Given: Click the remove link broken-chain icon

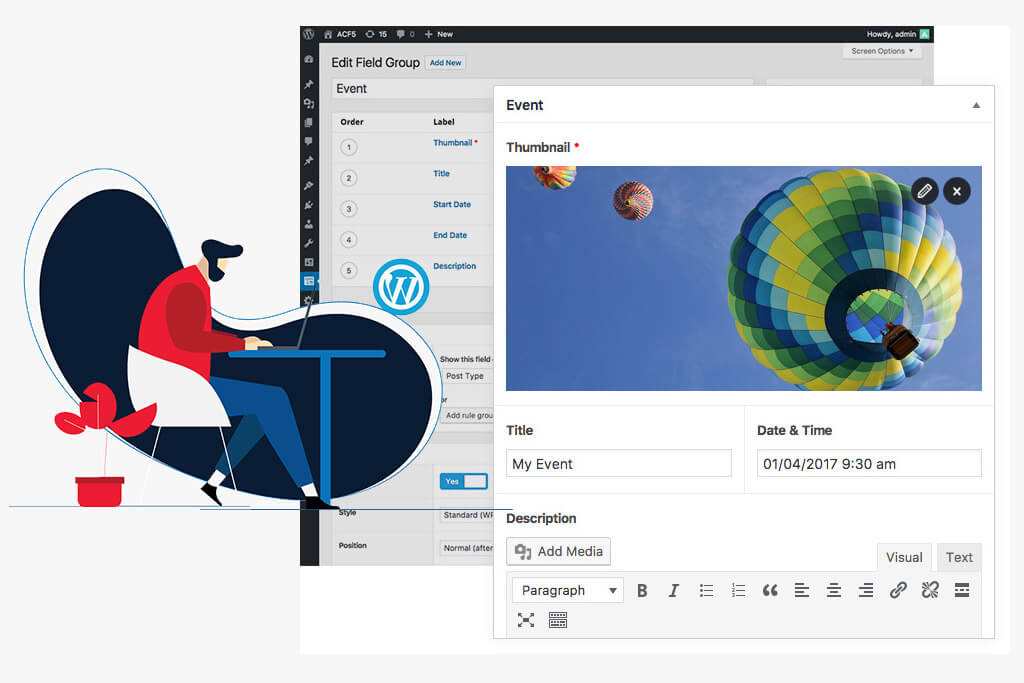Looking at the screenshot, I should tap(930, 590).
